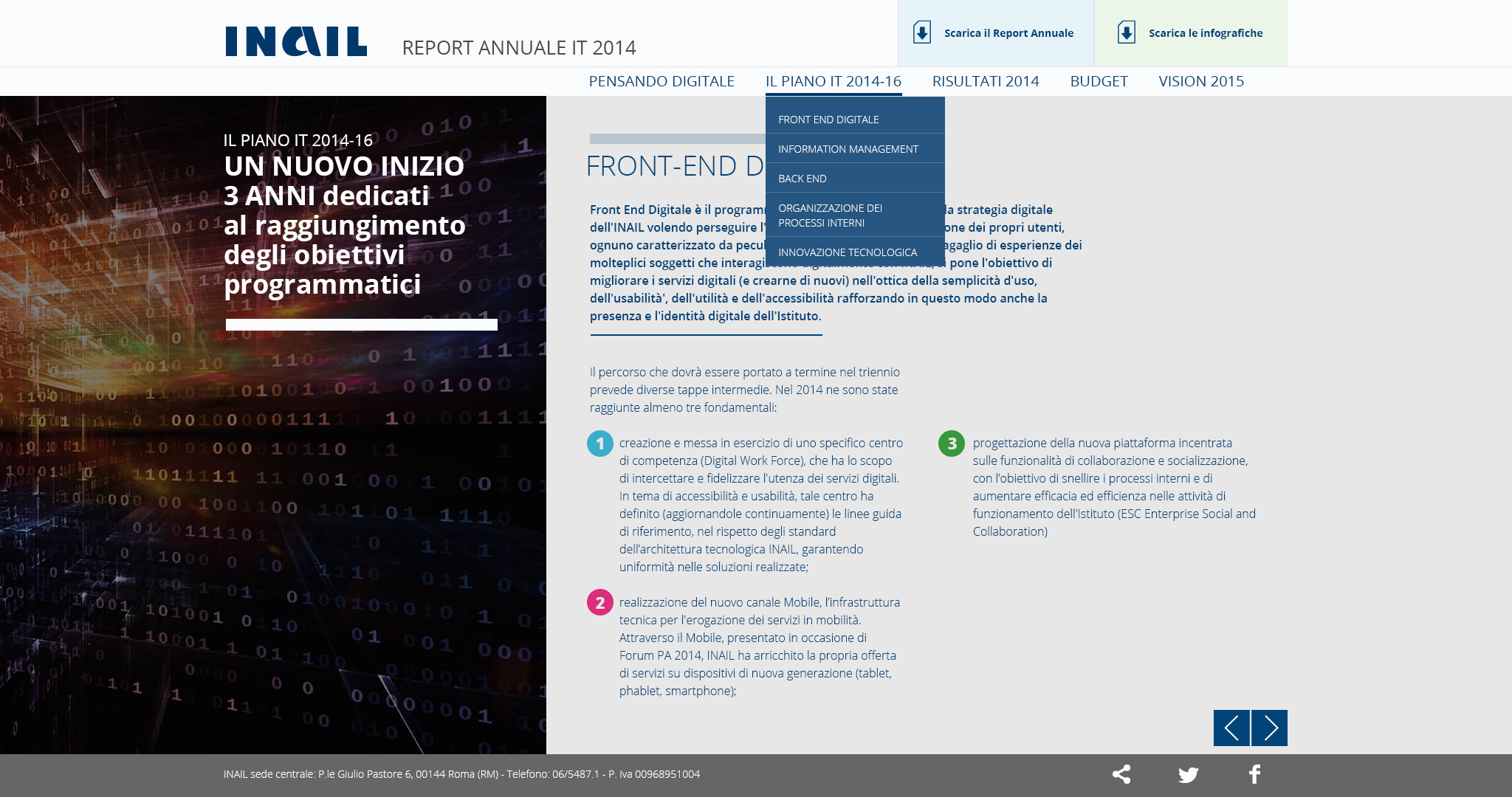Viewport: 1512px width, 797px height.
Task: Open the PENSANDO DIGITALE menu
Action: [x=661, y=81]
